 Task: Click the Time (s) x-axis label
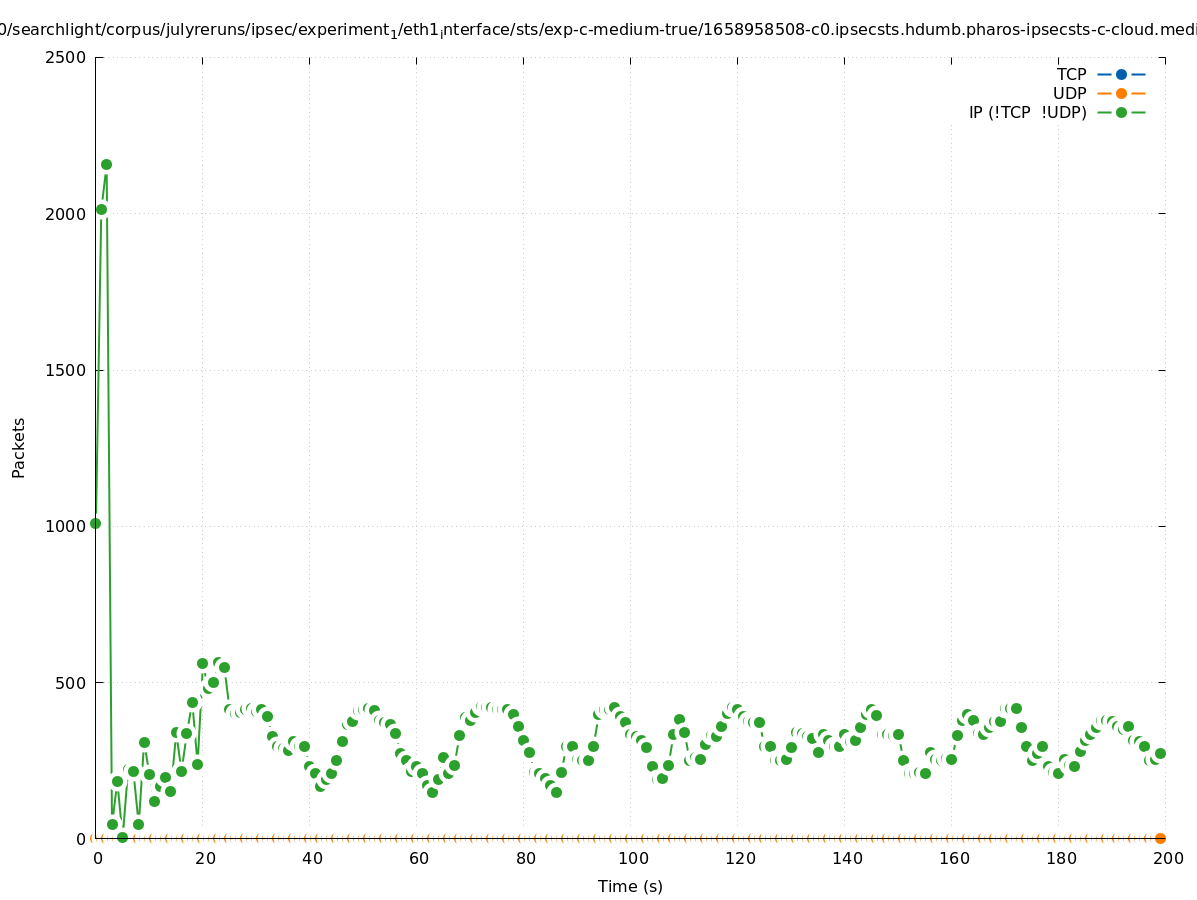coord(630,886)
